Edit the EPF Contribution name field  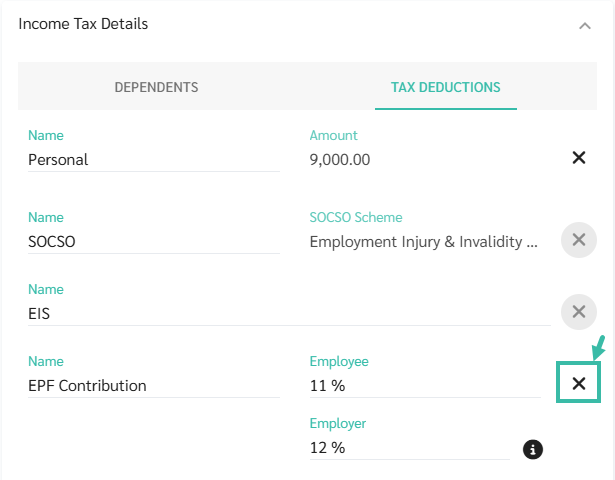point(154,385)
